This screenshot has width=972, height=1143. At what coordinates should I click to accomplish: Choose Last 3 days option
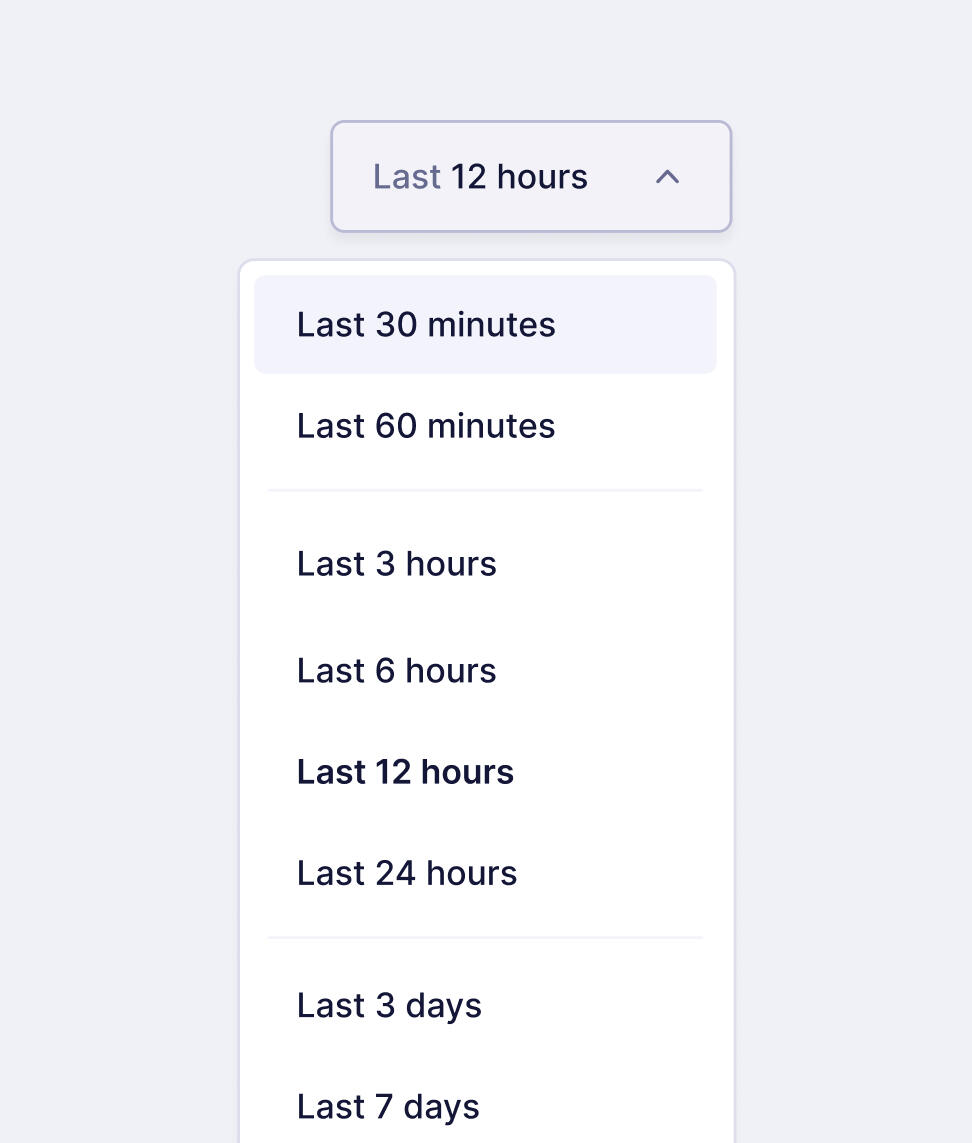coord(485,1006)
